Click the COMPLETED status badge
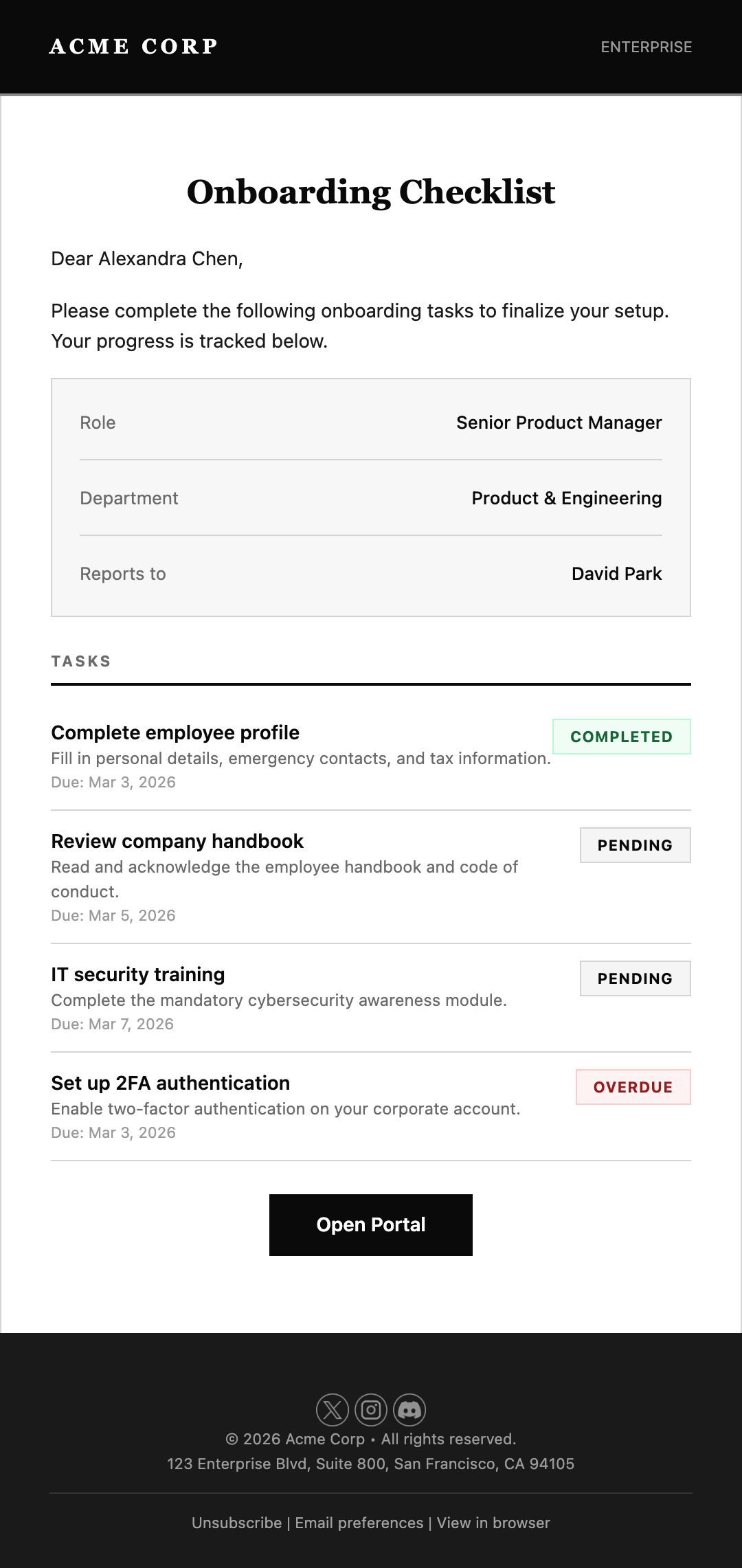Viewport: 742px width, 1568px height. (x=621, y=736)
